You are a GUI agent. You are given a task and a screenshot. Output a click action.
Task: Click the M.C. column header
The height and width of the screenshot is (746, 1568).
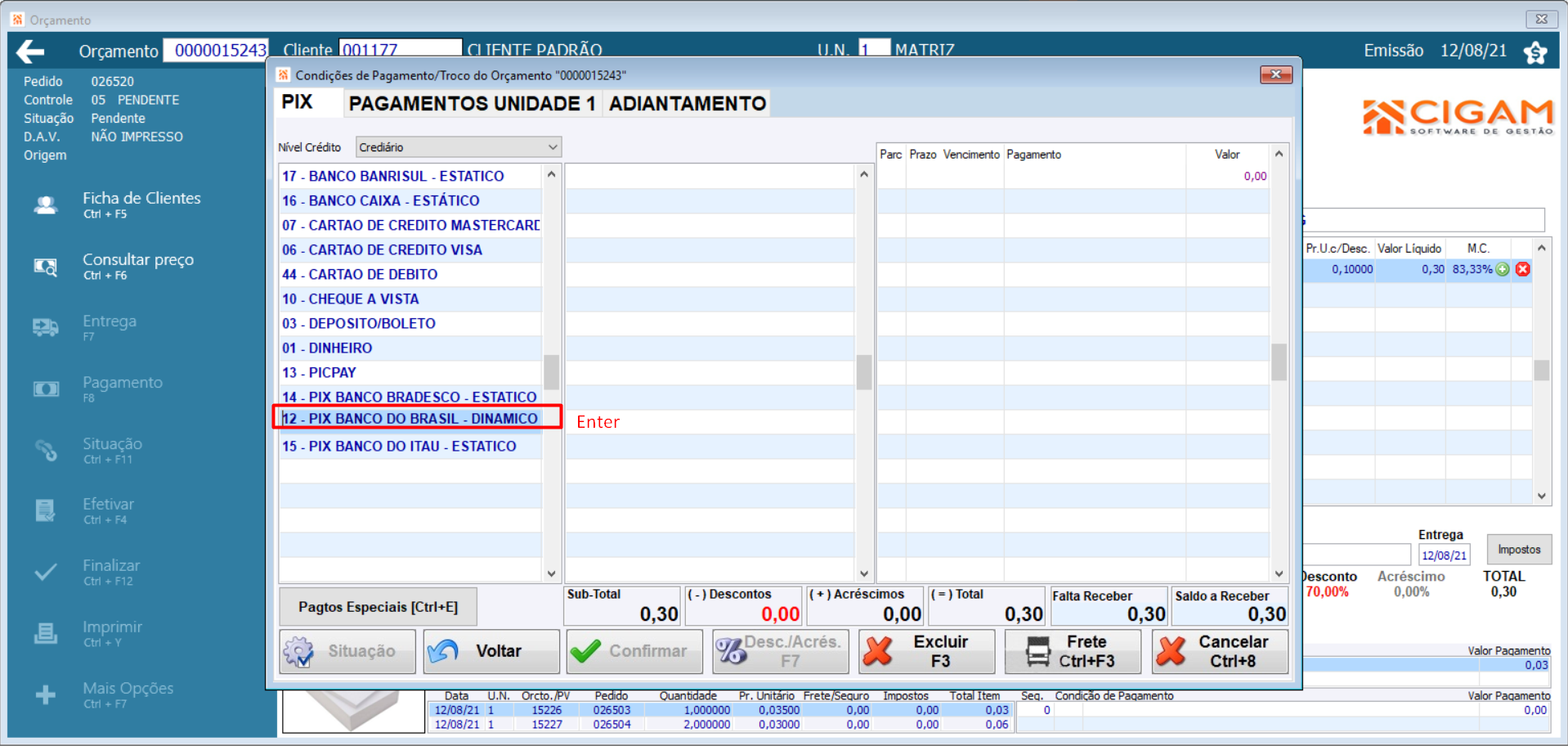tap(1478, 248)
